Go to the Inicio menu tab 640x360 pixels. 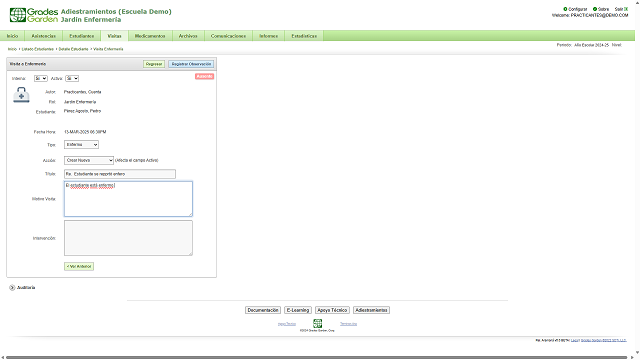tap(12, 36)
